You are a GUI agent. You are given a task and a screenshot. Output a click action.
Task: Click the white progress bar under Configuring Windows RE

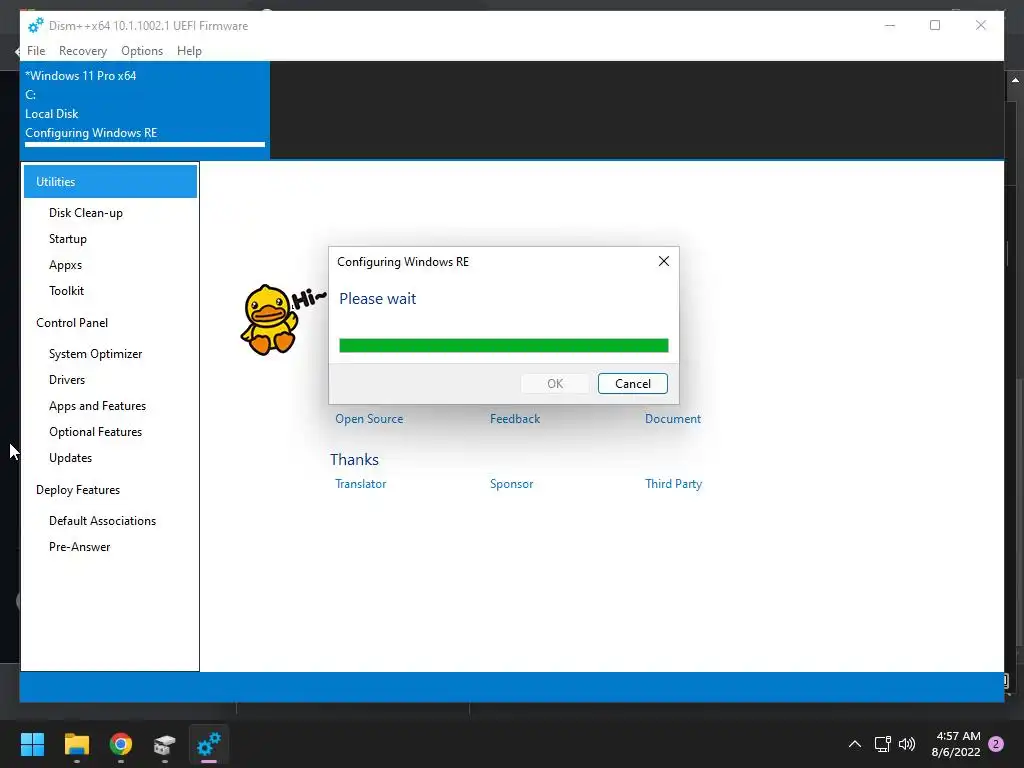pos(145,144)
